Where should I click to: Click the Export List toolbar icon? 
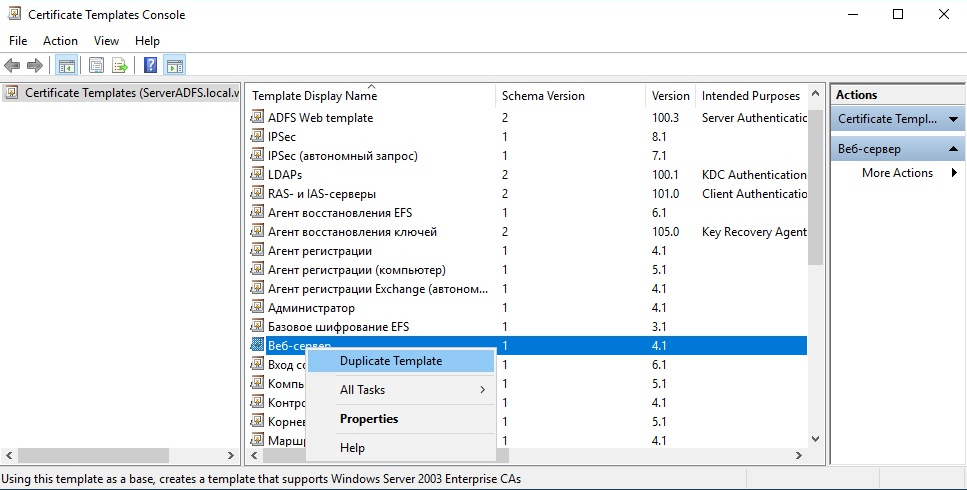120,66
